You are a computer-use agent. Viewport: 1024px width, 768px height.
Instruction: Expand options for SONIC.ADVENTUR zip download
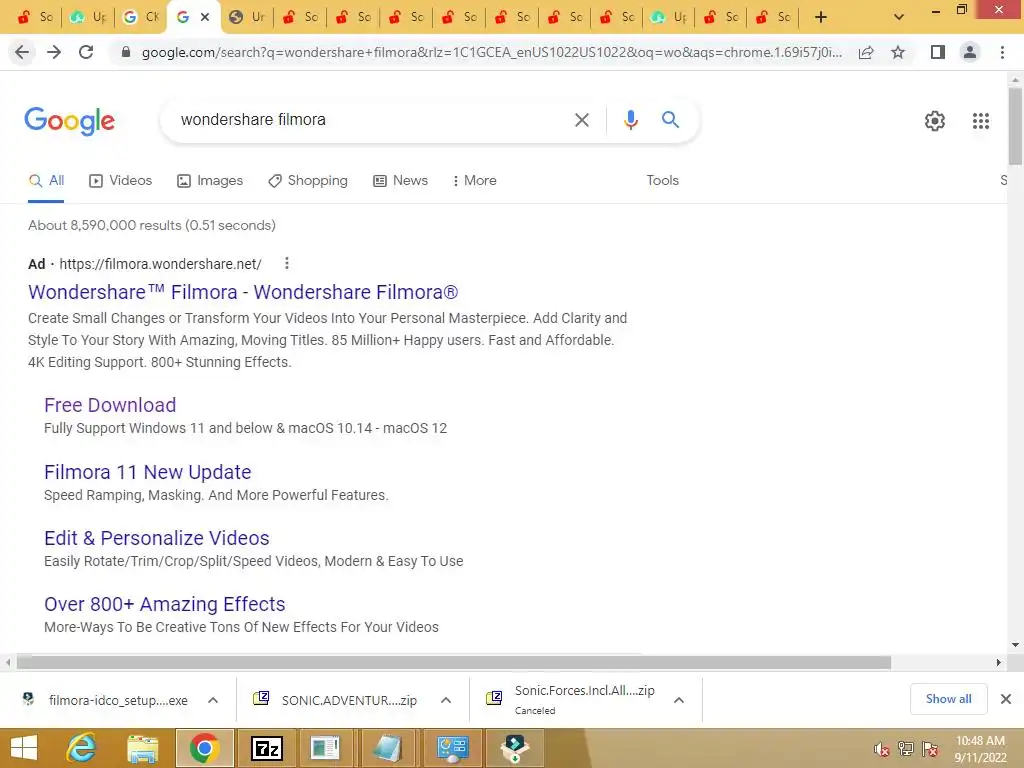[x=446, y=700]
